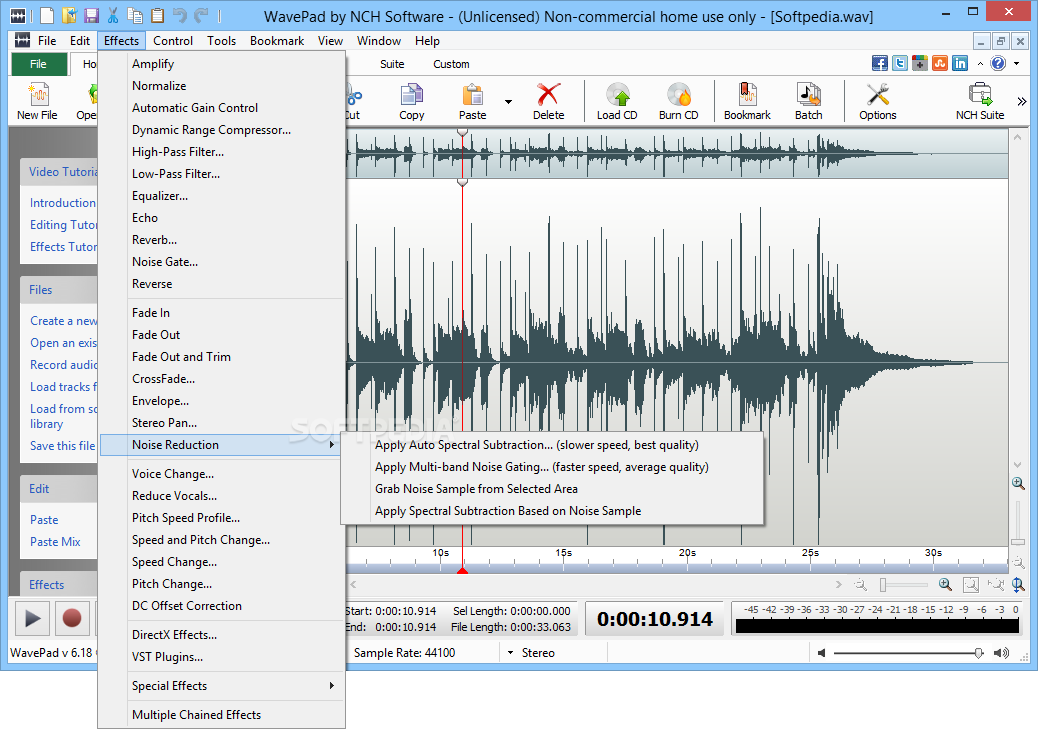
Task: Open the Options wrench icon
Action: point(878,95)
